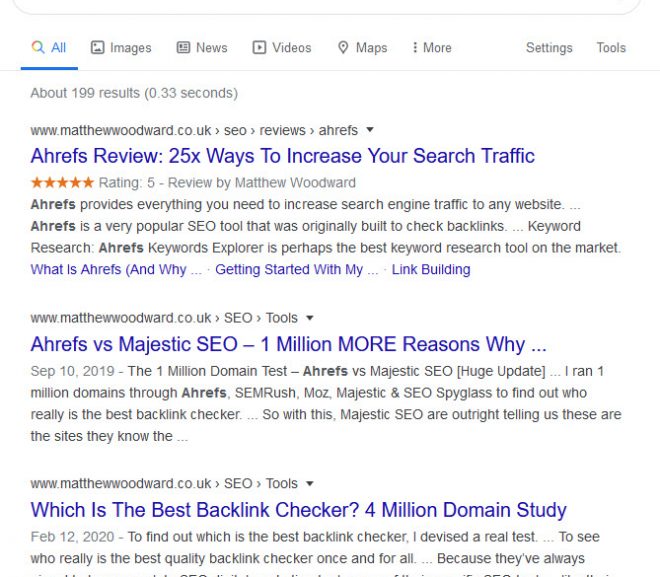Click the five-star rating icons
Image resolution: width=660 pixels, height=577 pixels.
click(x=62, y=182)
